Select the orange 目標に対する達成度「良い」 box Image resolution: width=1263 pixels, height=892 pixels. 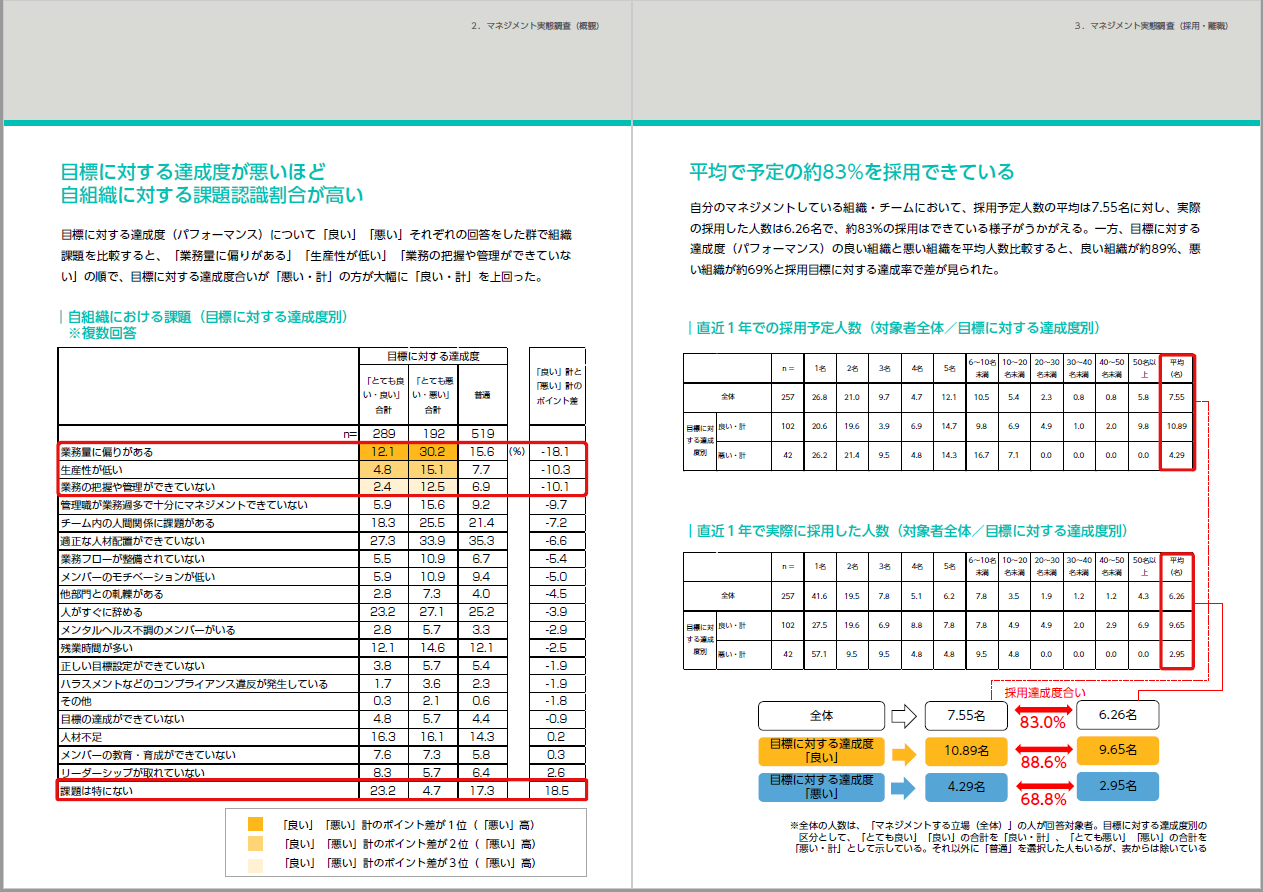(821, 751)
